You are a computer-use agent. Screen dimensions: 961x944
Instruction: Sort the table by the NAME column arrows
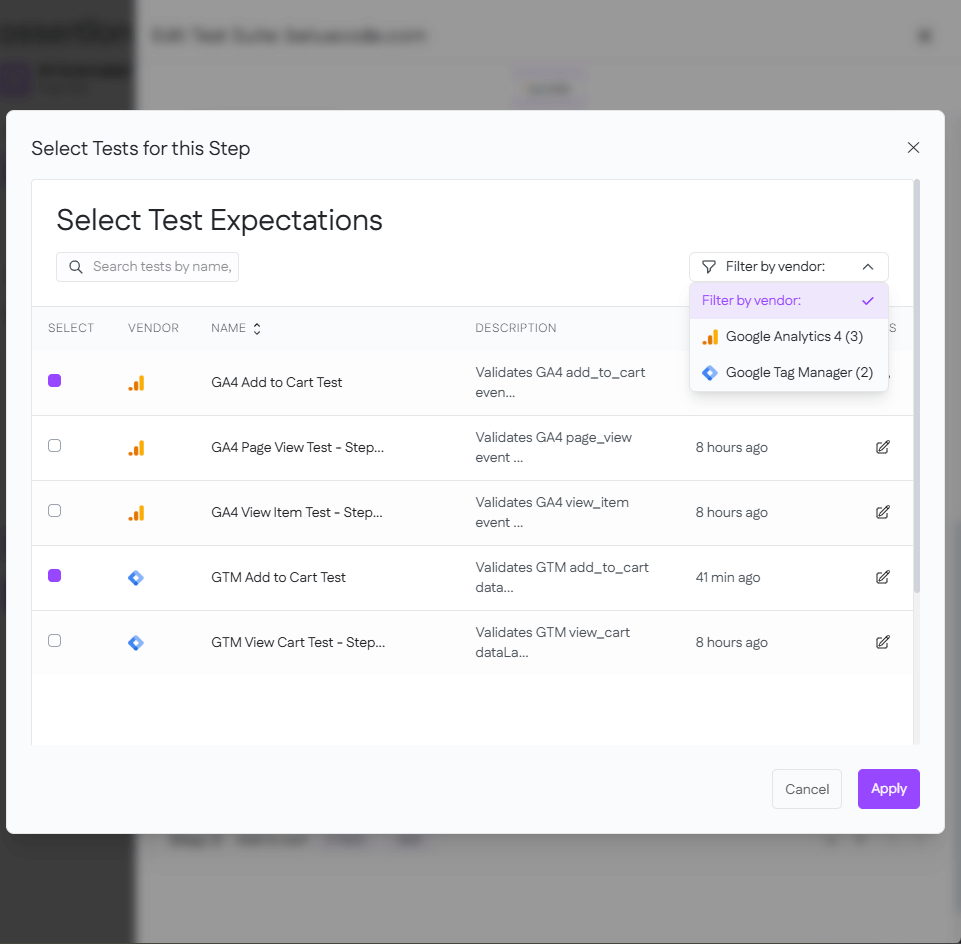coord(257,327)
